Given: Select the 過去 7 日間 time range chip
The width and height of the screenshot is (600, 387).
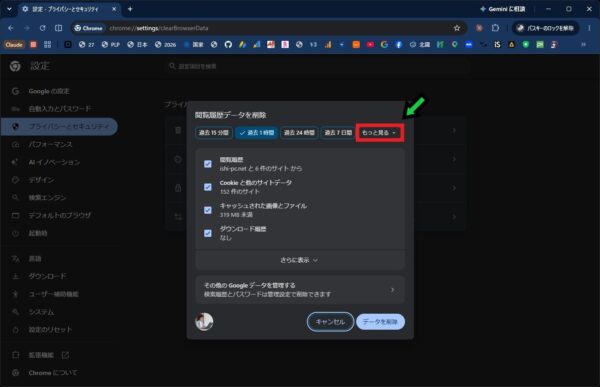Looking at the screenshot, I should coord(338,132).
